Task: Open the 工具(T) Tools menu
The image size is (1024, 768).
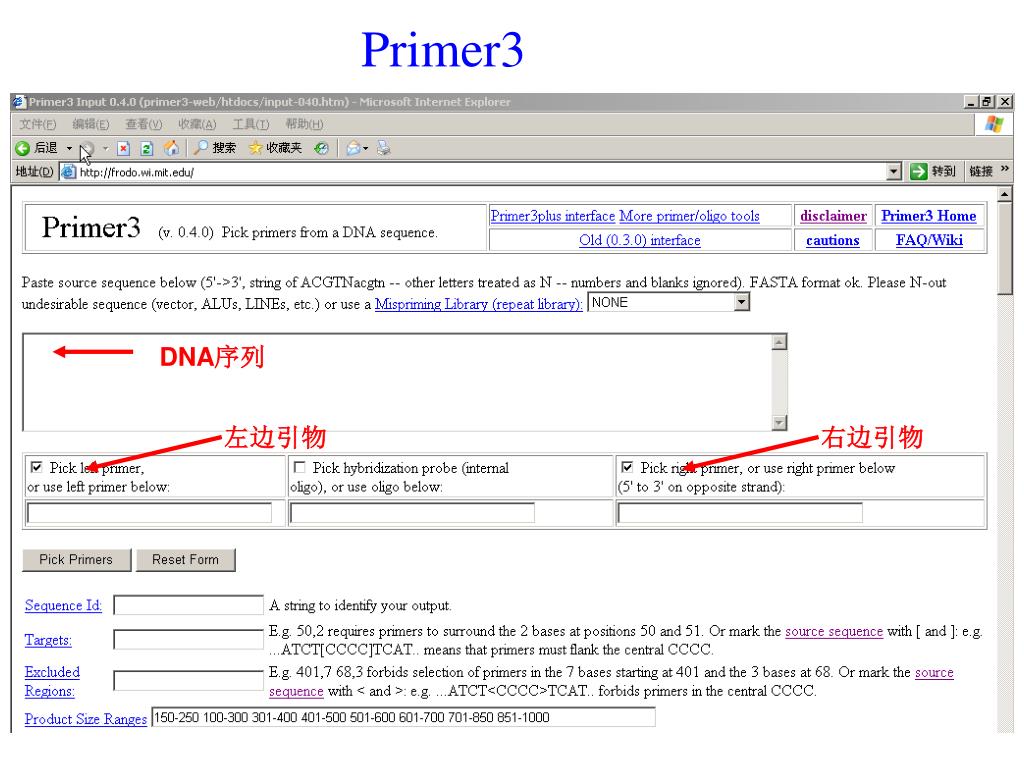Action: (251, 124)
